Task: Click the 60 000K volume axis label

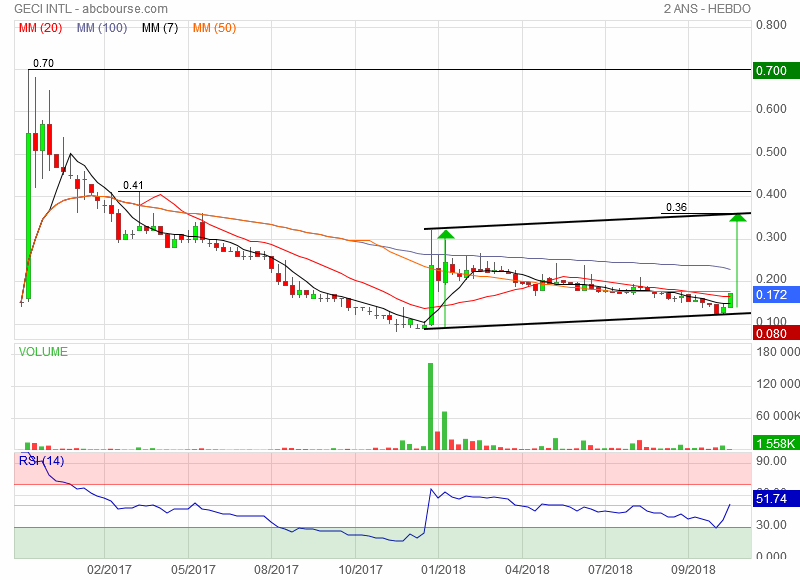Action: (778, 416)
